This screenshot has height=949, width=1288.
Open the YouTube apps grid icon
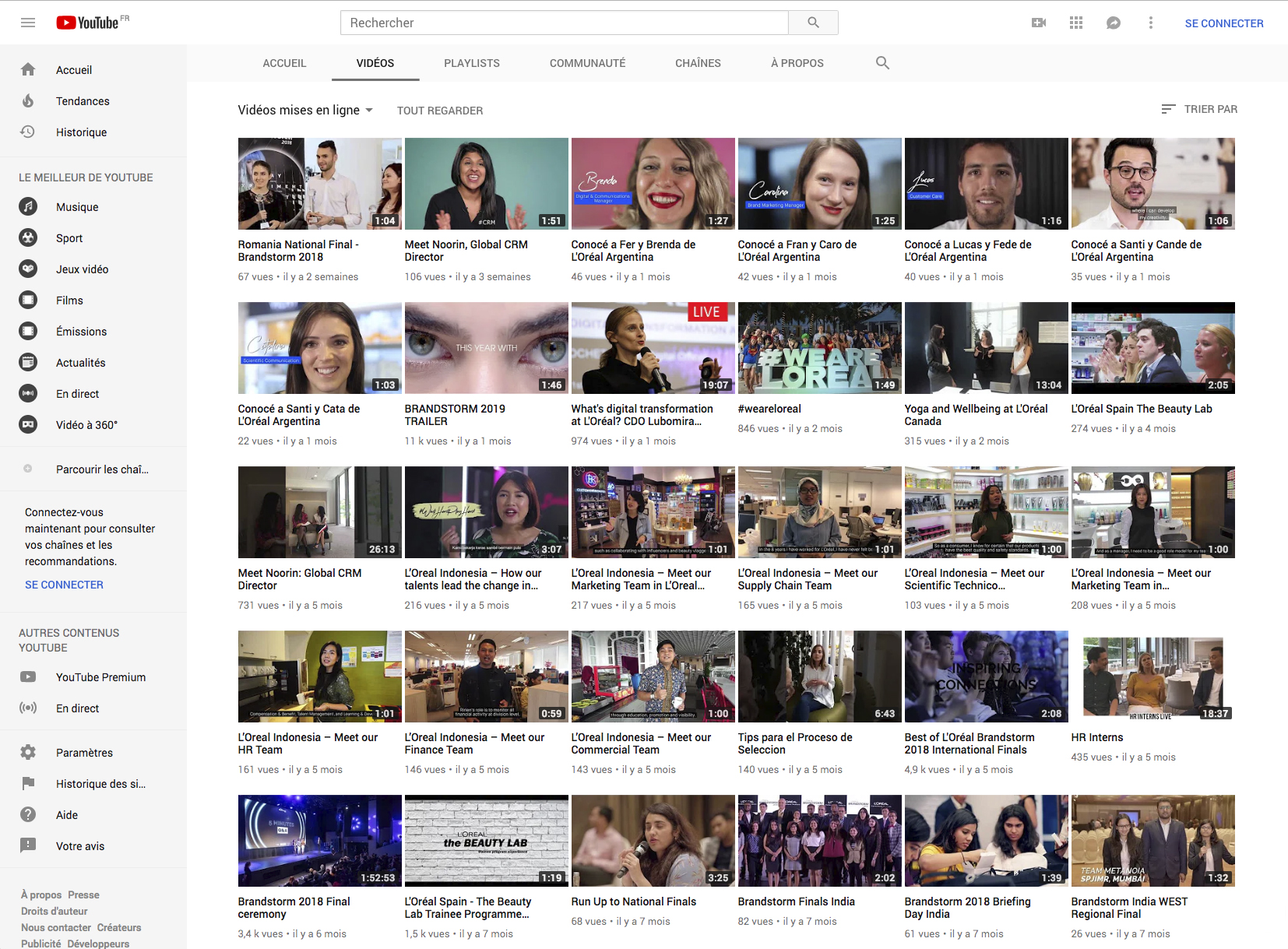tap(1076, 23)
